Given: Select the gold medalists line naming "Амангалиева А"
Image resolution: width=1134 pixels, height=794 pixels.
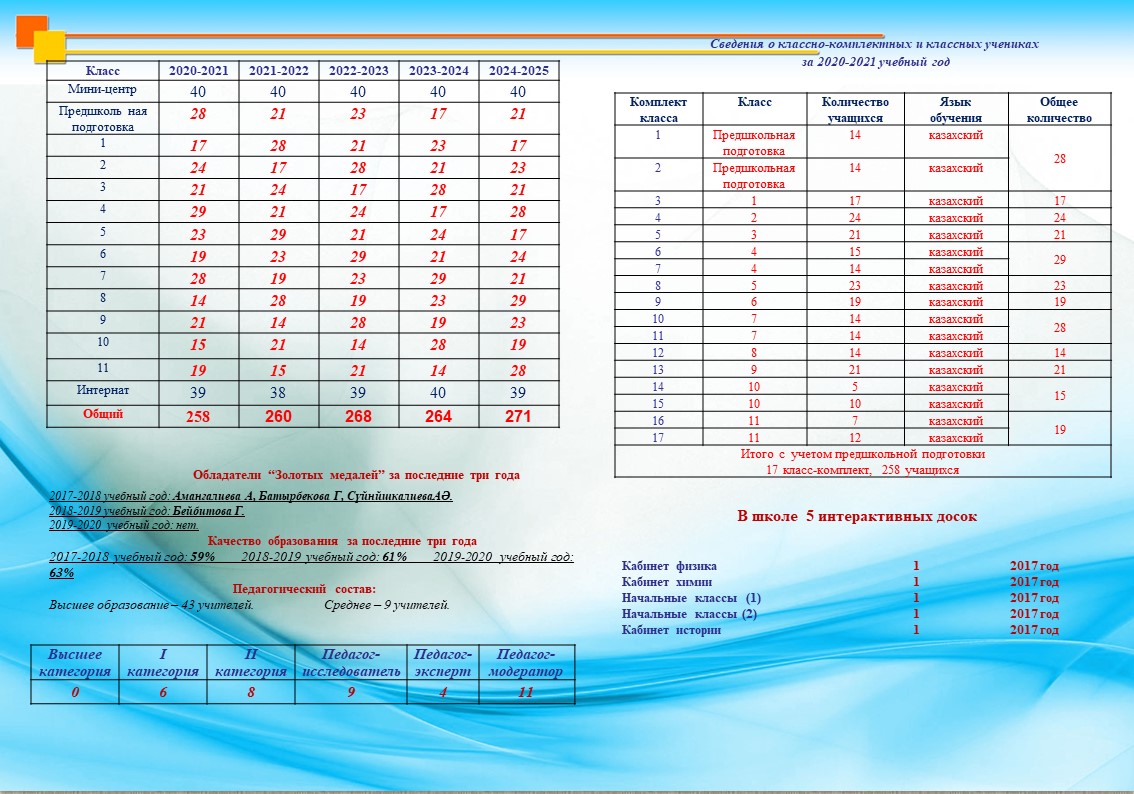Looking at the screenshot, I should pos(251,496).
